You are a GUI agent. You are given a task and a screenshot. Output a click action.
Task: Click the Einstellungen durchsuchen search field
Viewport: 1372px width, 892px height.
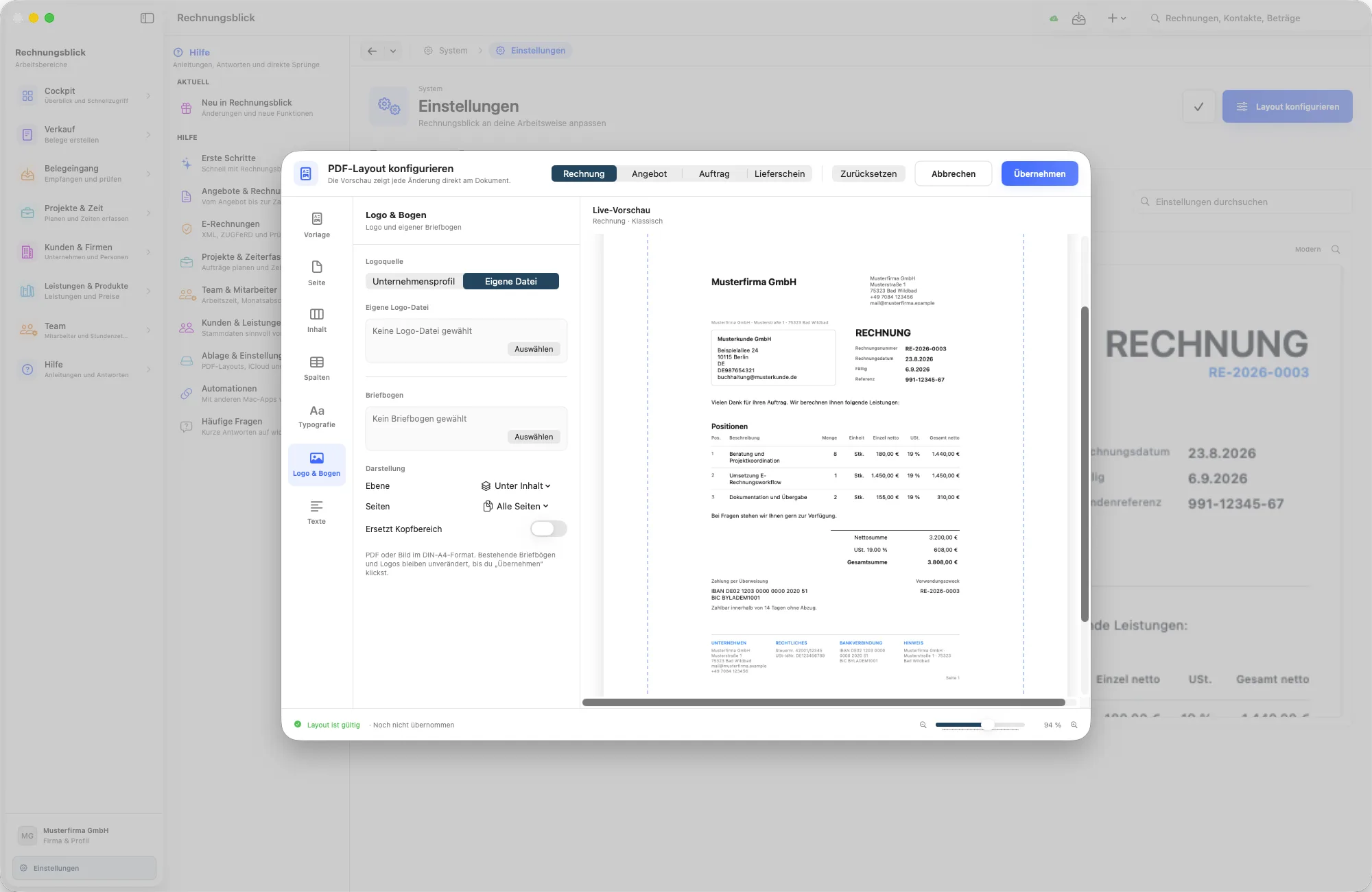pyautogui.click(x=1242, y=202)
